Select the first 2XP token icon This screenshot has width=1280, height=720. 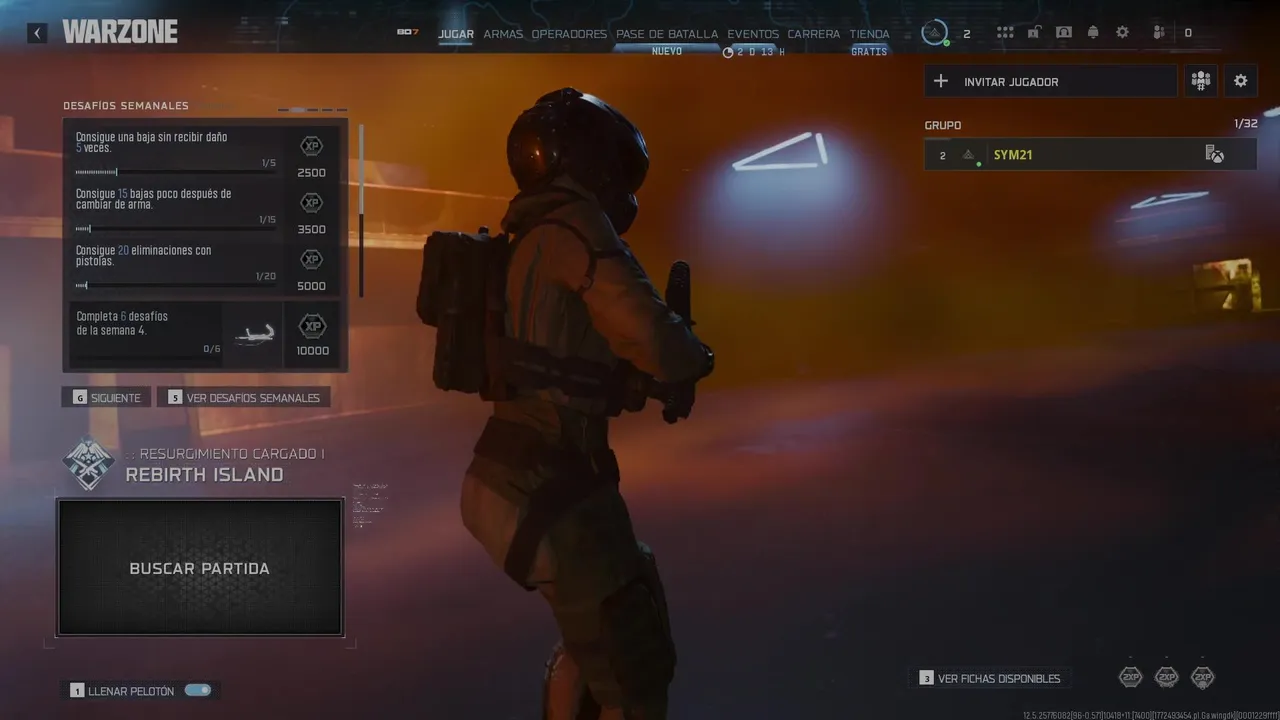(x=1130, y=677)
